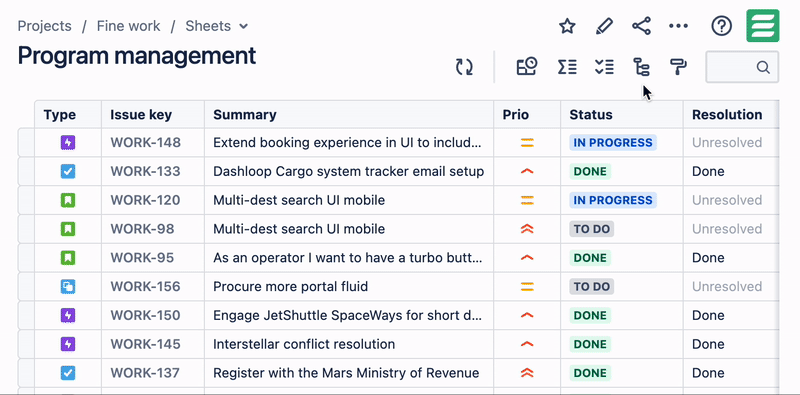800x395 pixels.
Task: Click the Program management title
Action: click(137, 56)
